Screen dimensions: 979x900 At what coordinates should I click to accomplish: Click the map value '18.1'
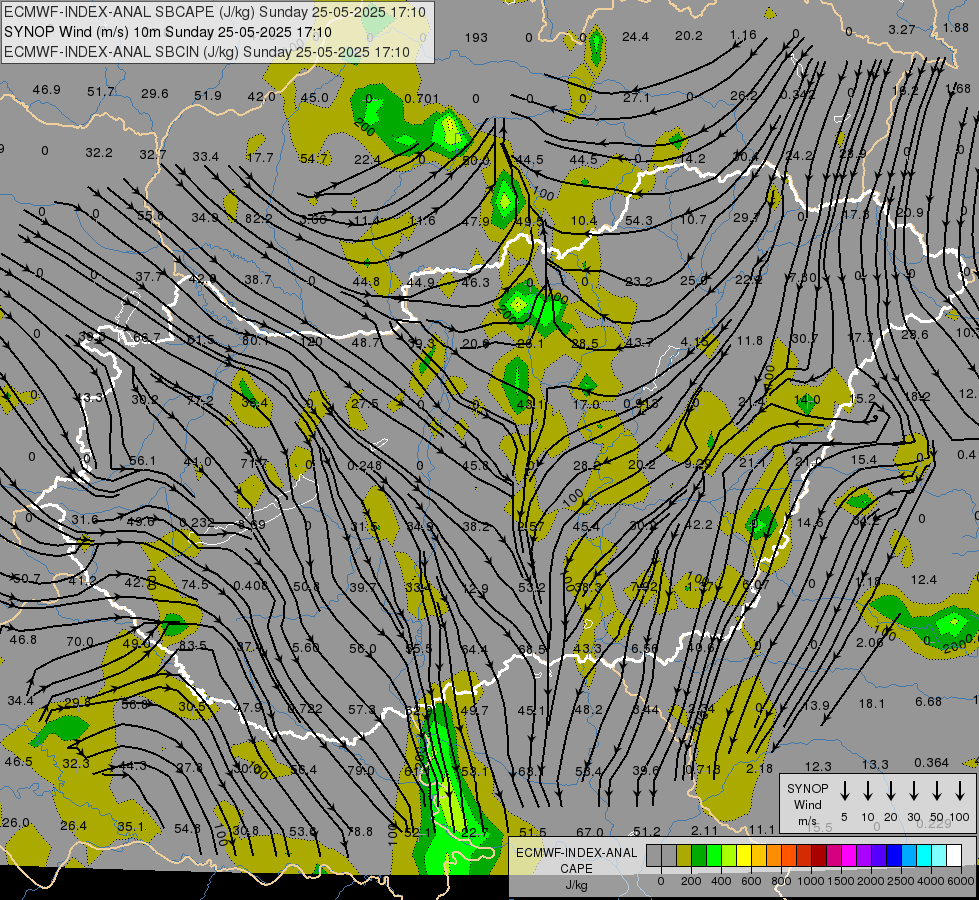872,703
